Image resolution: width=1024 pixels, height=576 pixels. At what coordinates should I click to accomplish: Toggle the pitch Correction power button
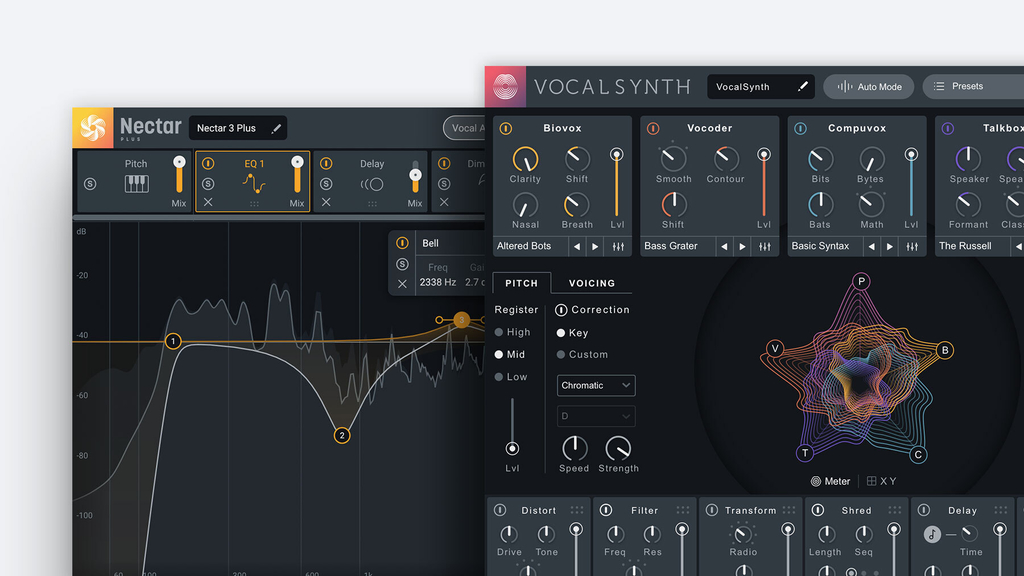[x=561, y=310]
